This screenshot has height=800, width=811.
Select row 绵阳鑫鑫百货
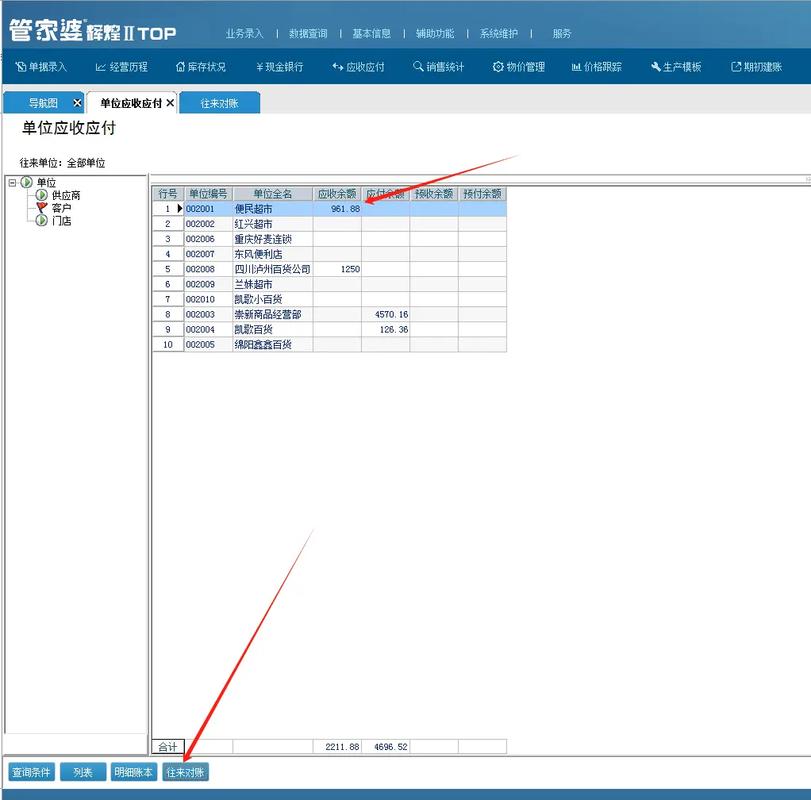pos(329,344)
